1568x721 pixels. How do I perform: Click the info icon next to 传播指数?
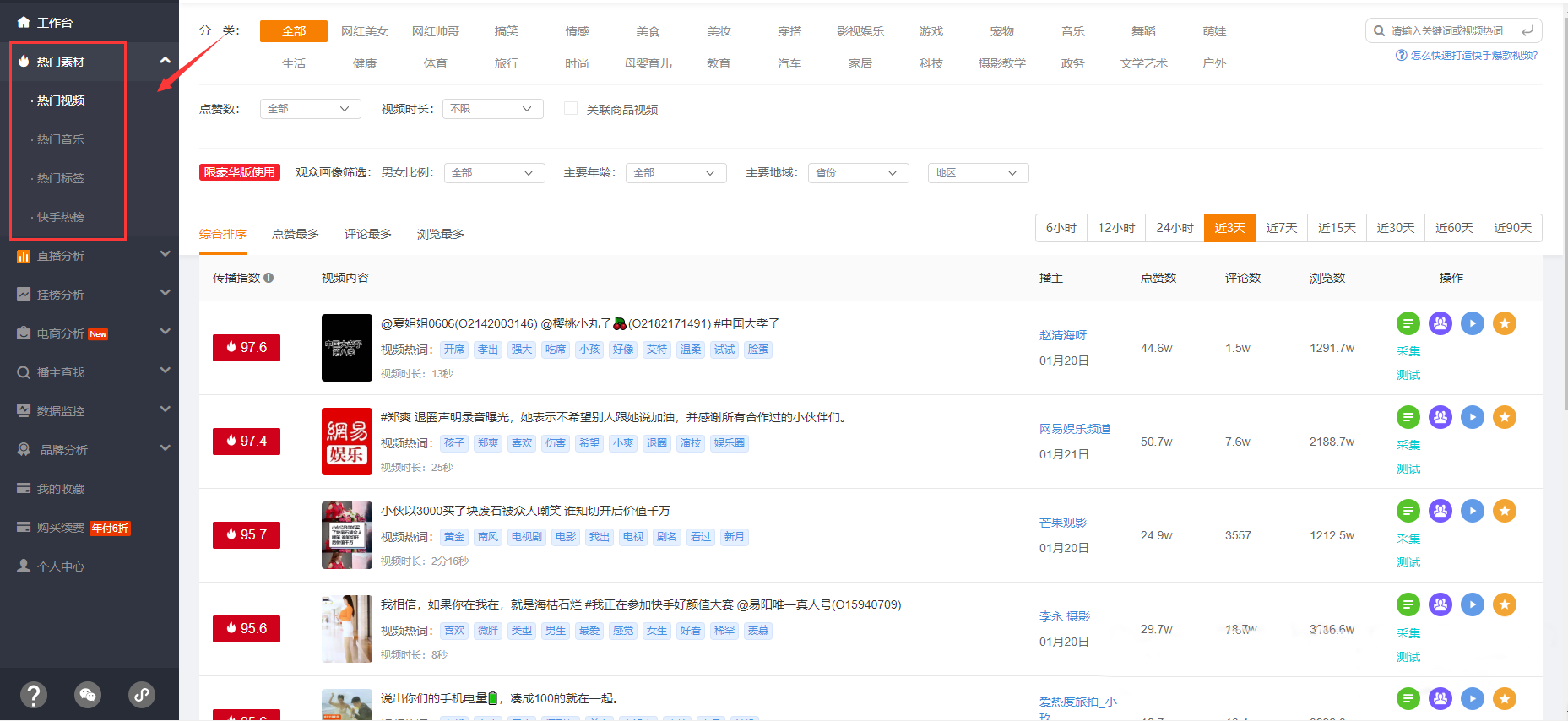point(269,278)
